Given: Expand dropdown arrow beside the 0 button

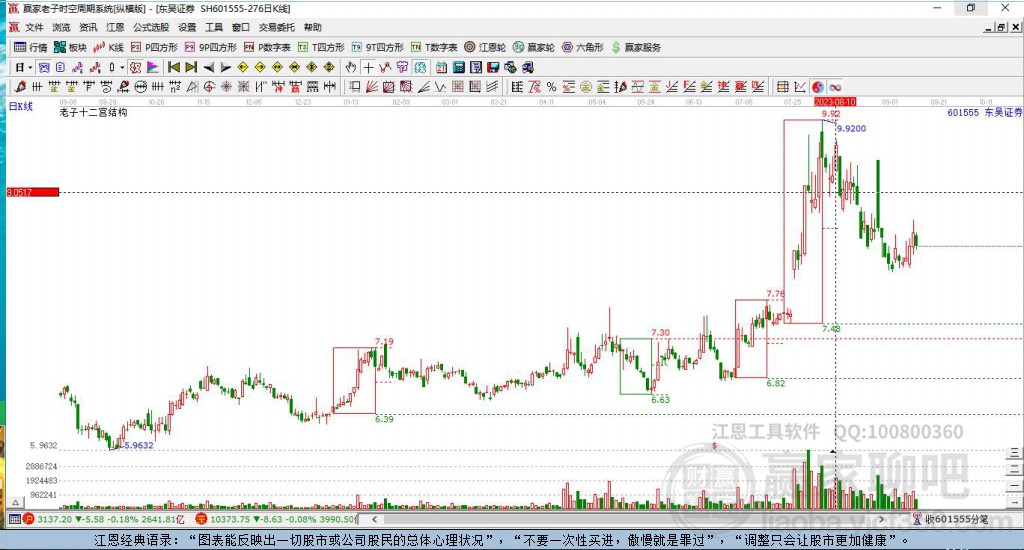Looking at the screenshot, I should [x=122, y=67].
